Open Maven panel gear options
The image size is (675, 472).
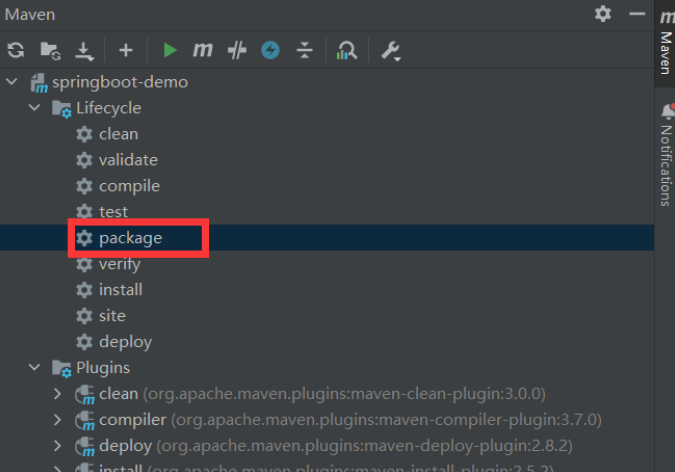[603, 14]
